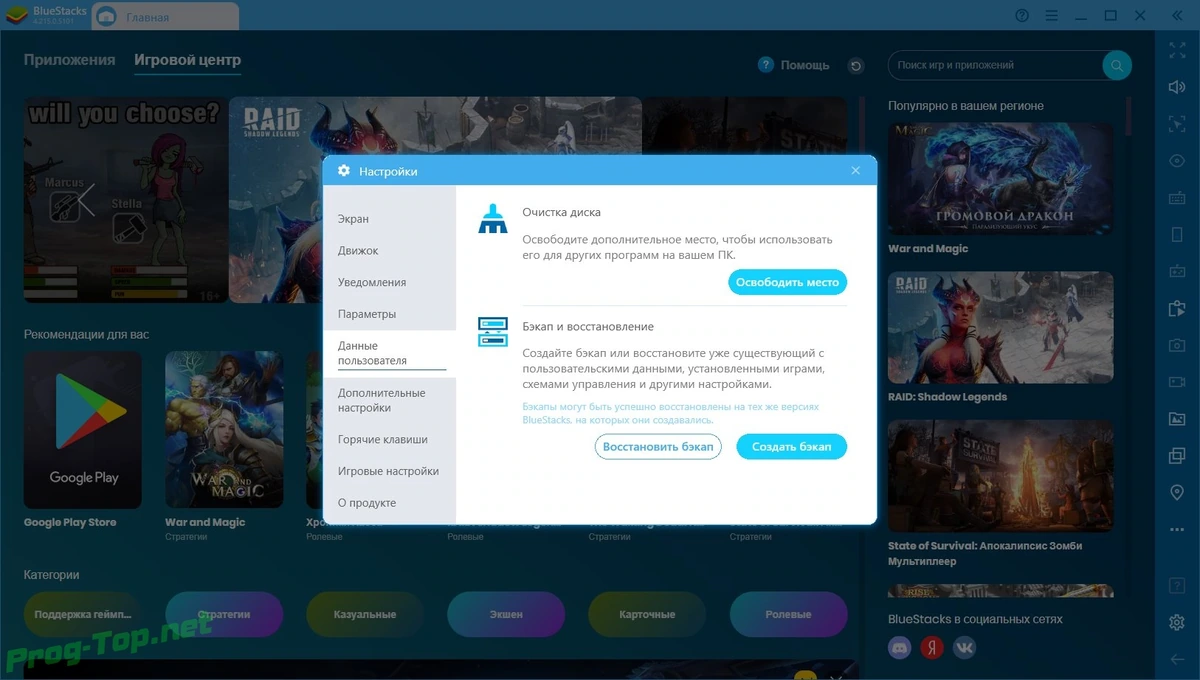Close the Настройки dialog

coord(855,171)
